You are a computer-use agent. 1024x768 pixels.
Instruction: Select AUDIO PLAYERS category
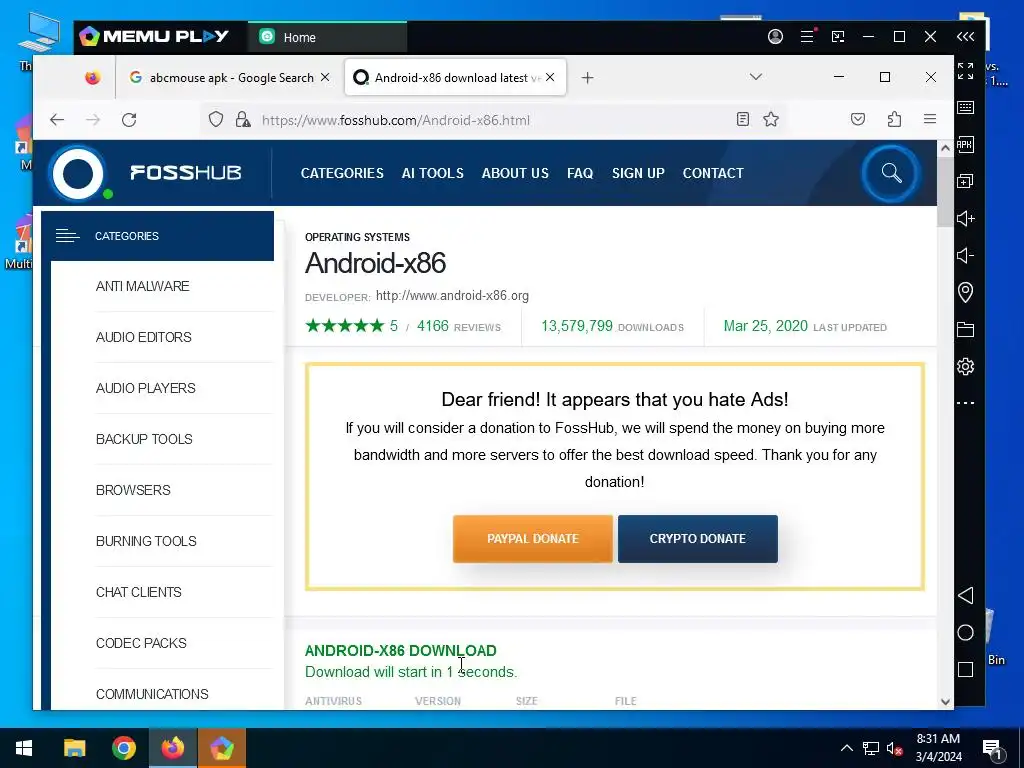[146, 388]
